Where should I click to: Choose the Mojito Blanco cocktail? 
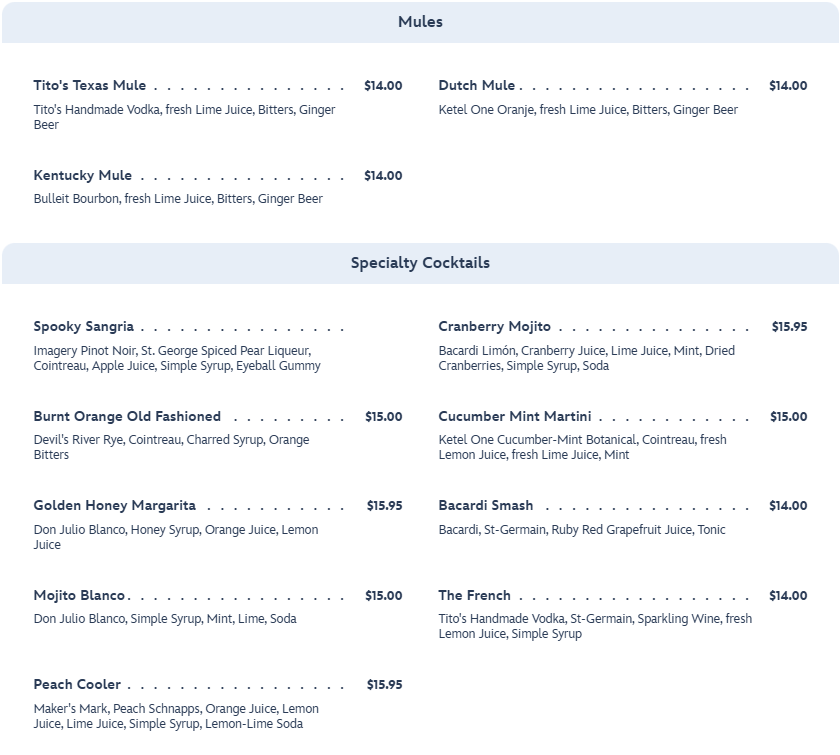(x=80, y=596)
